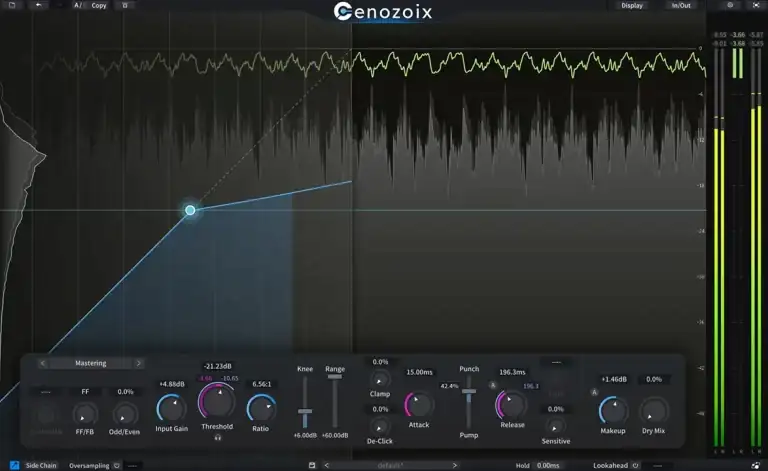Click the blue external side chain icon
The width and height of the screenshot is (768, 471).
point(15,465)
